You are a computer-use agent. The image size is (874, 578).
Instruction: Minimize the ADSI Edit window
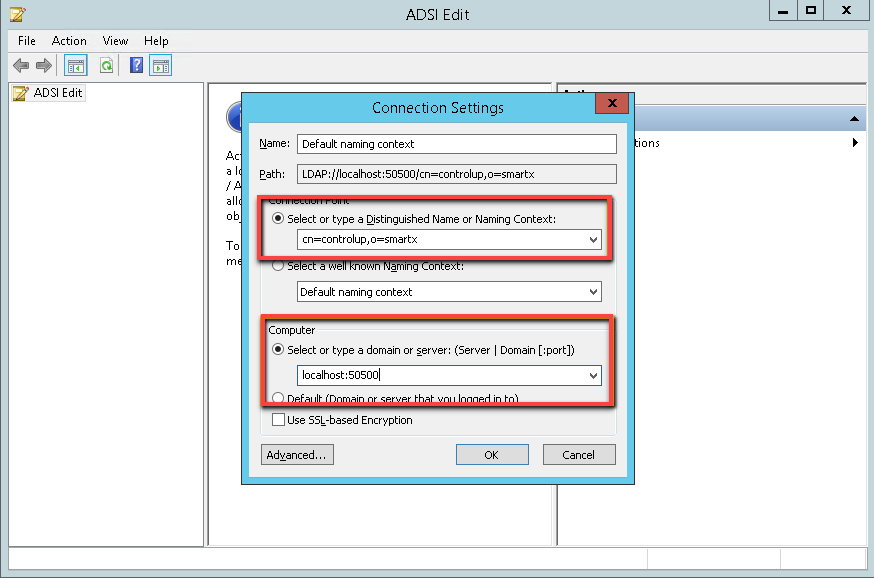pos(783,11)
